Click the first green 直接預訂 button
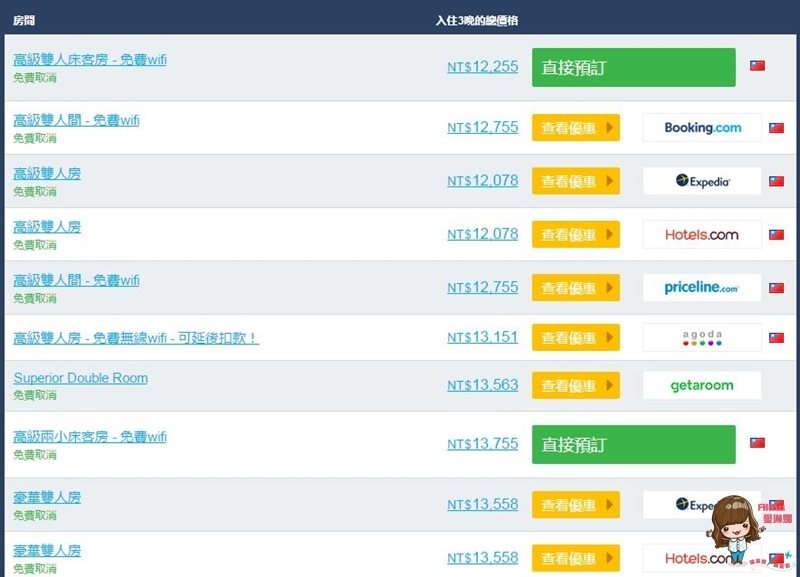This screenshot has width=800, height=577. pyautogui.click(x=634, y=67)
